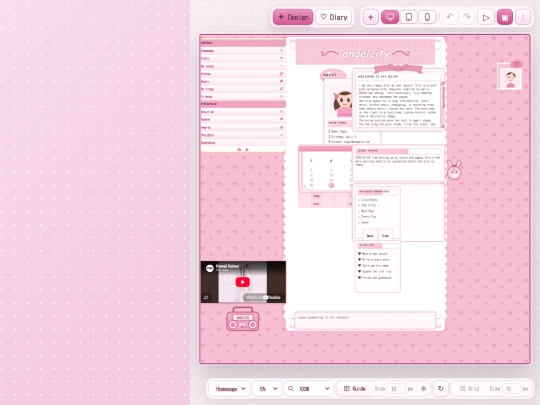
Task: Click the Writings row icon
Action: (x=281, y=89)
